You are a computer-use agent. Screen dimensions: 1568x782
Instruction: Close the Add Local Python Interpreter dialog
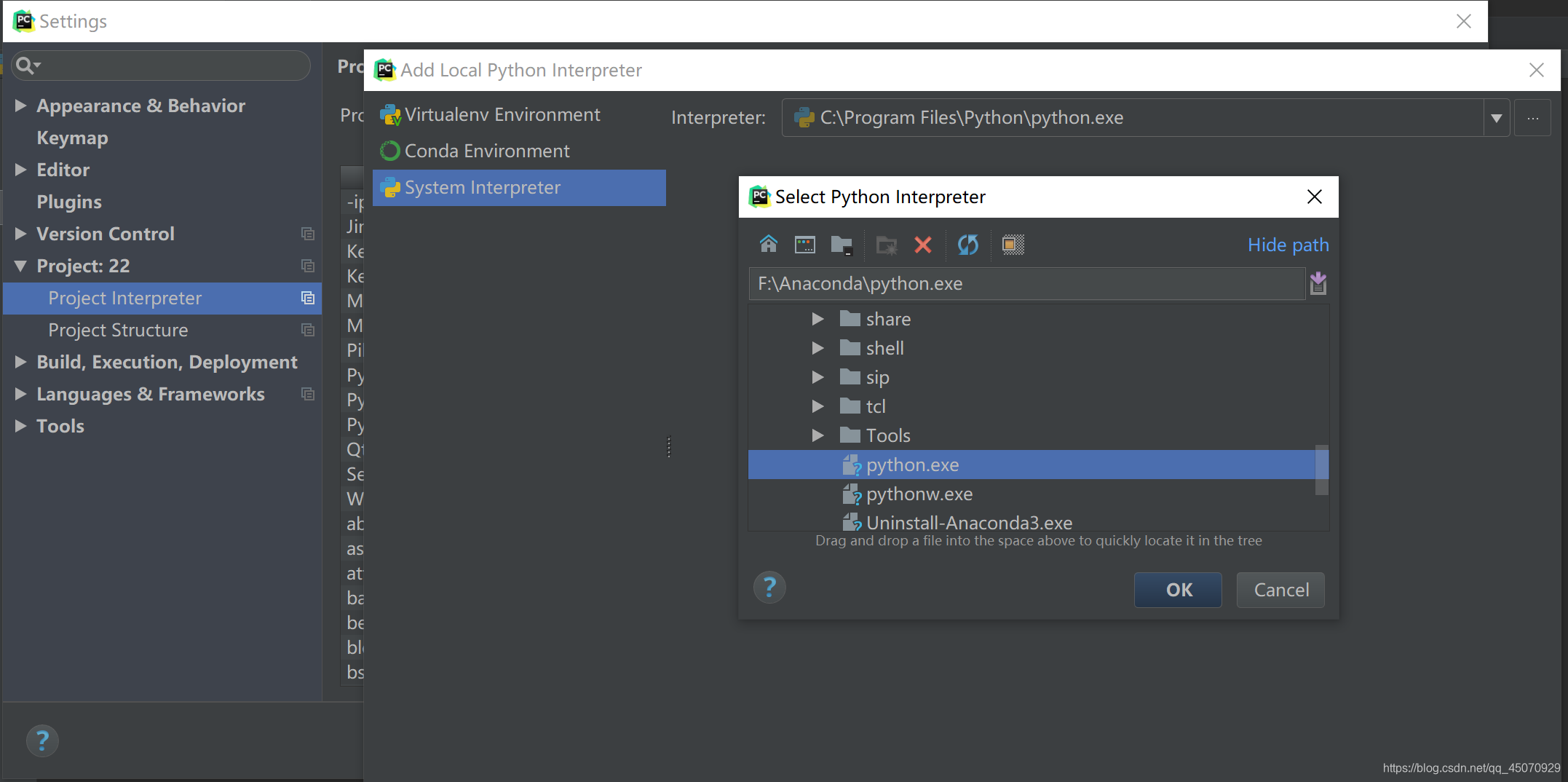tap(1537, 70)
